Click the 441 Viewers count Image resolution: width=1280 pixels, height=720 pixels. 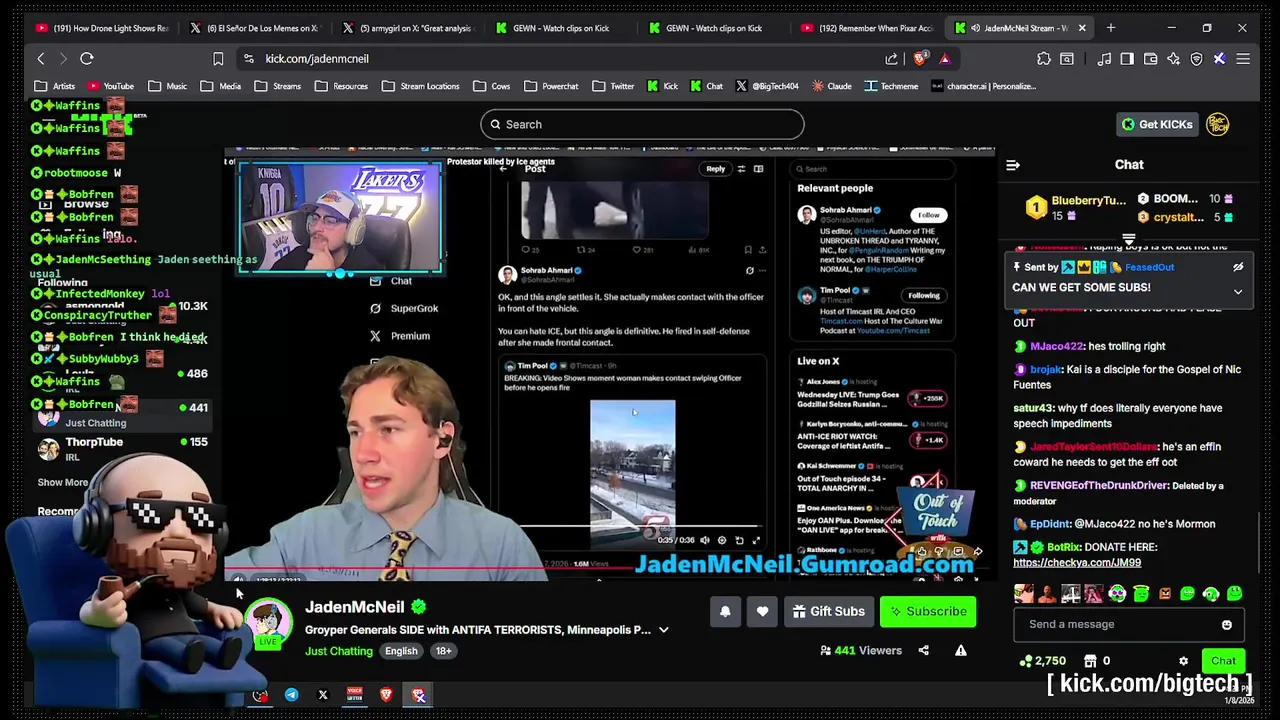tap(861, 650)
